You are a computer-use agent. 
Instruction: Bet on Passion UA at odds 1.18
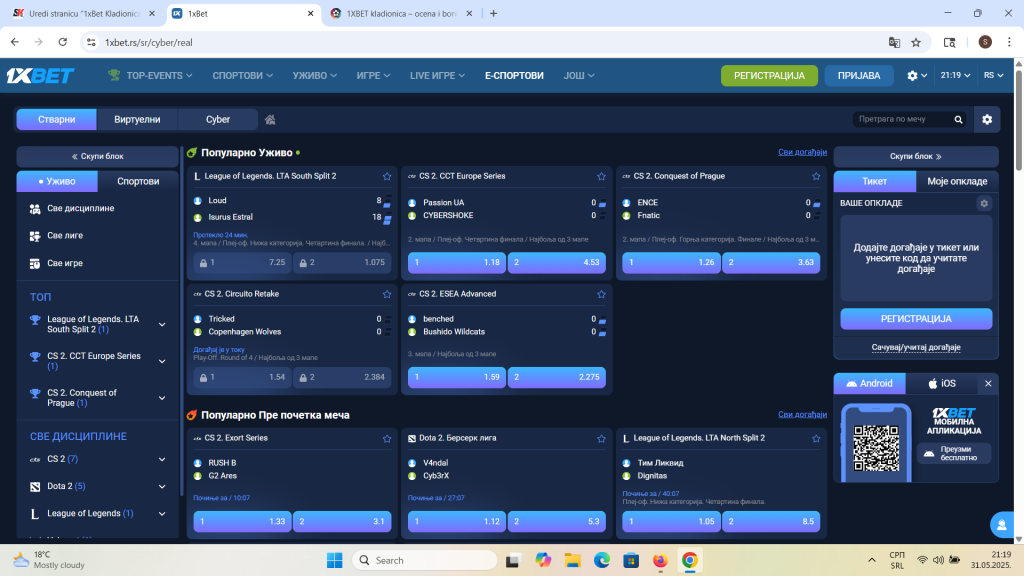coord(456,263)
